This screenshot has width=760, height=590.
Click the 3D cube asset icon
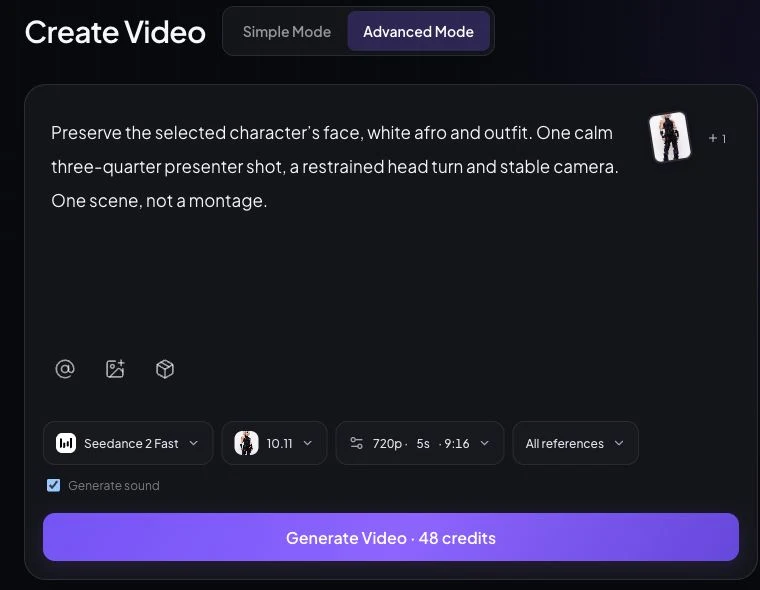165,369
